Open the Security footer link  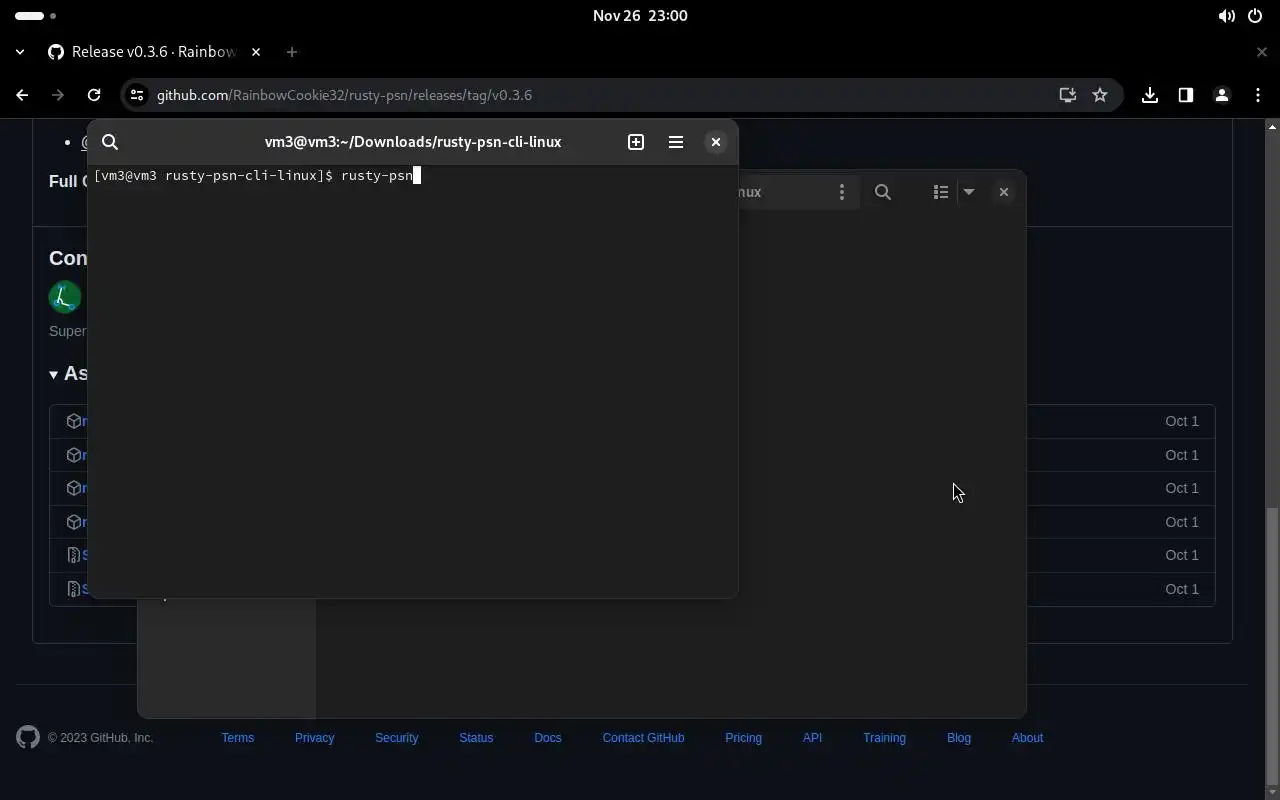397,738
